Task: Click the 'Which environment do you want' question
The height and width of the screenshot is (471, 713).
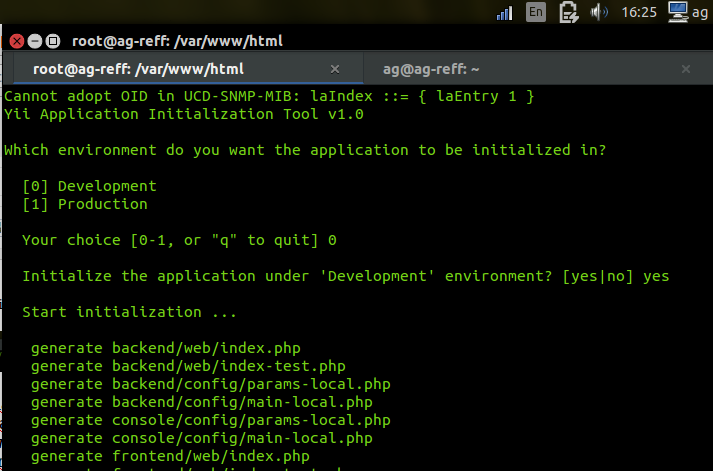Action: click(x=305, y=150)
